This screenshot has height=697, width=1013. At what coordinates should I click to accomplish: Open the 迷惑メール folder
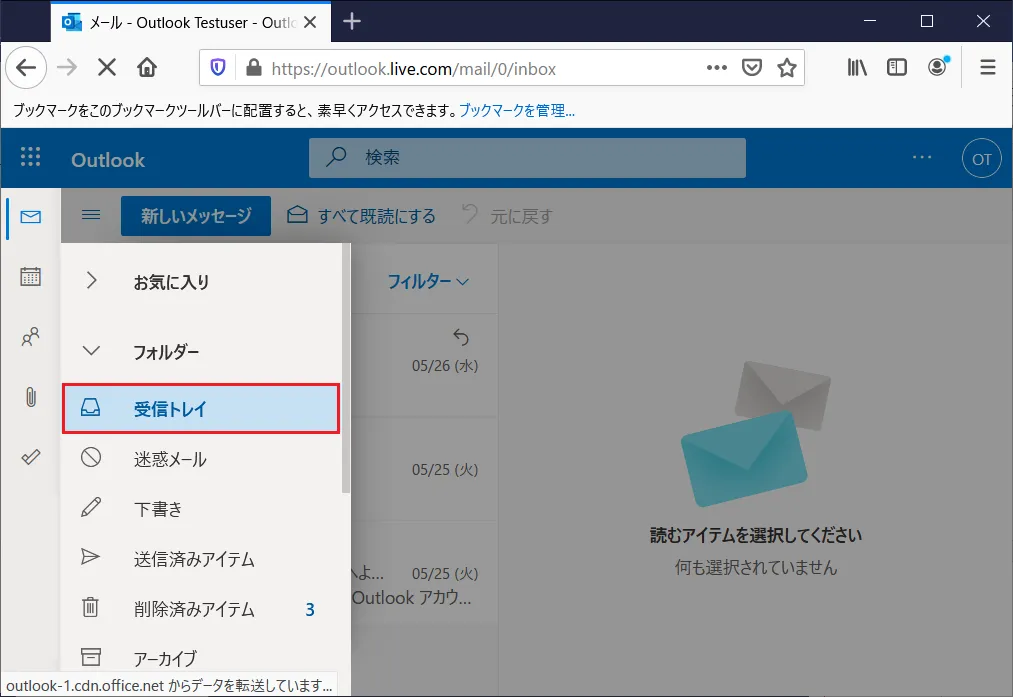point(201,459)
